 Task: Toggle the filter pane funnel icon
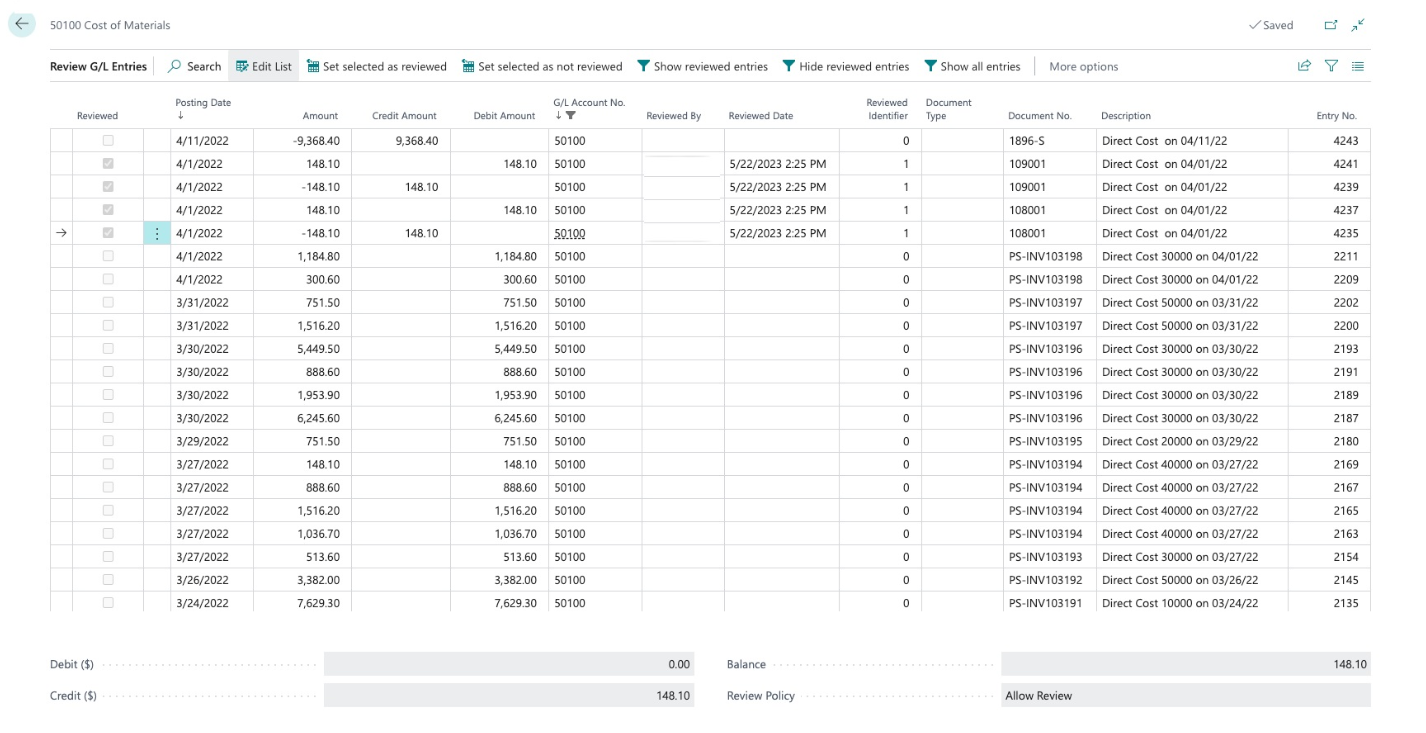(x=1331, y=66)
